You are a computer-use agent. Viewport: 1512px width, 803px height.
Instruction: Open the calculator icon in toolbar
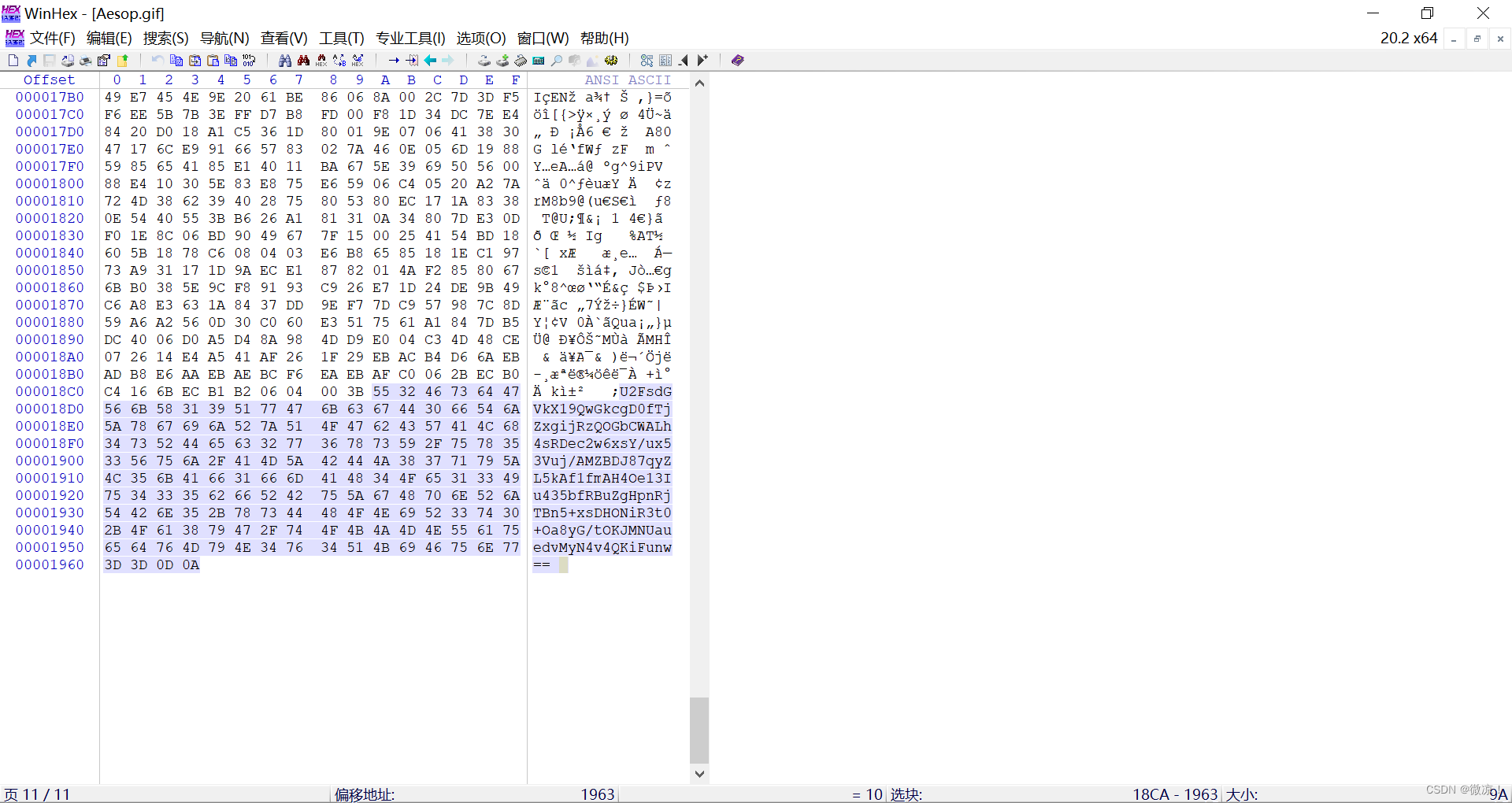(539, 60)
